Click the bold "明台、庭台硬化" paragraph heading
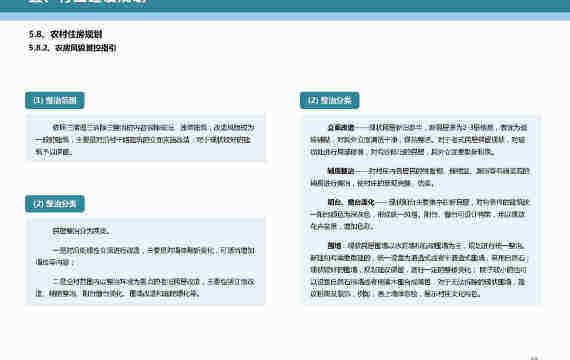The width and height of the screenshot is (570, 360). point(351,202)
